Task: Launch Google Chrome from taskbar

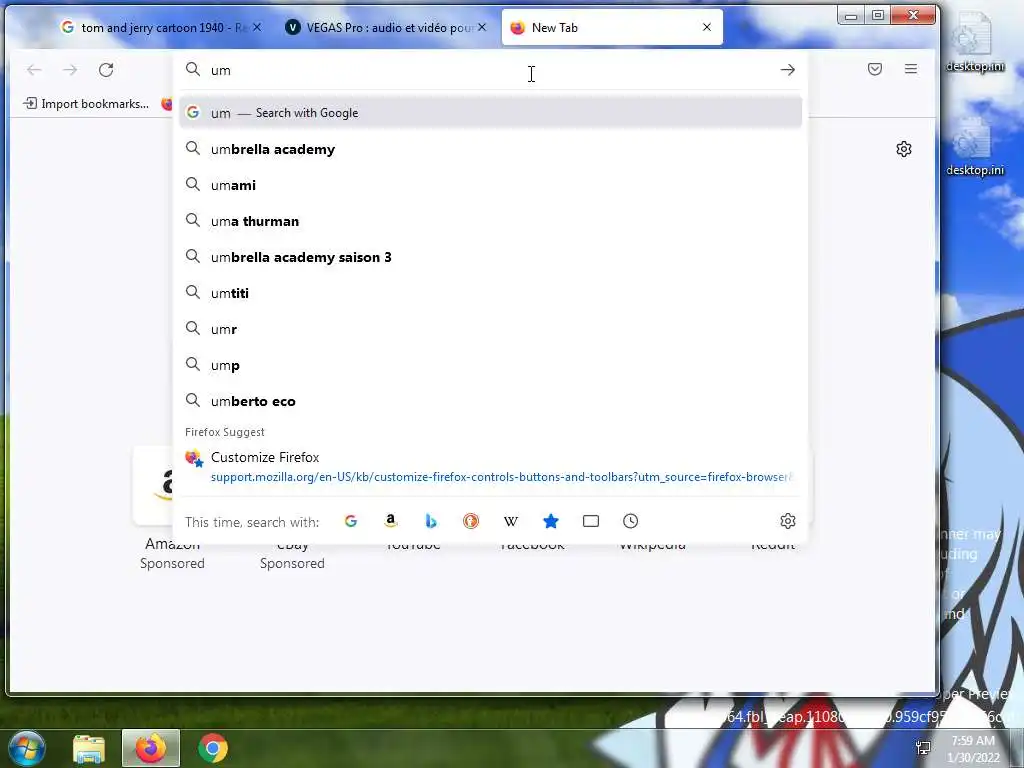Action: coord(213,748)
